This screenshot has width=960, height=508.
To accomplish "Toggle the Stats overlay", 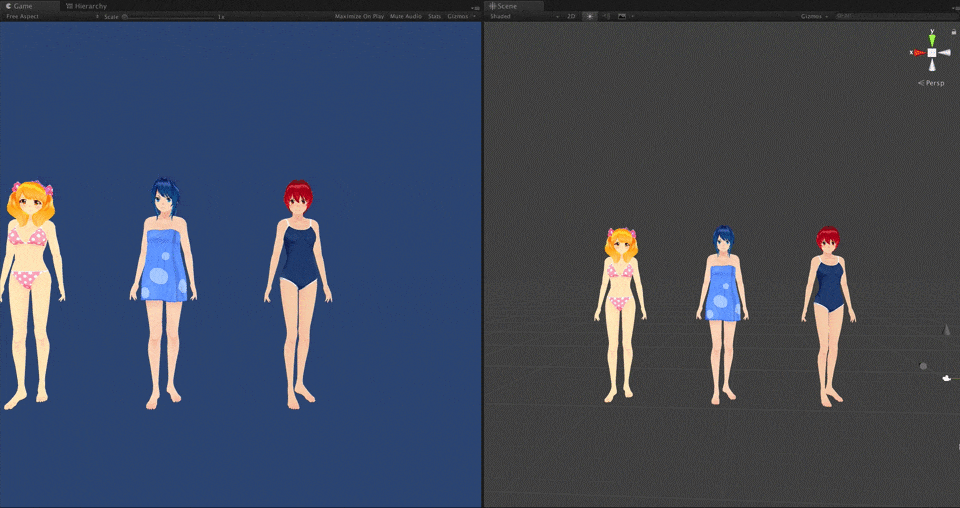I will (x=435, y=17).
